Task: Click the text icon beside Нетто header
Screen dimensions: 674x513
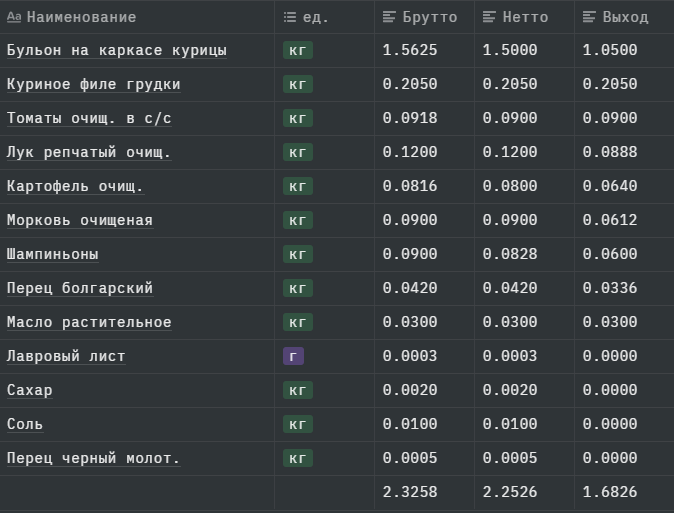Action: pos(490,17)
